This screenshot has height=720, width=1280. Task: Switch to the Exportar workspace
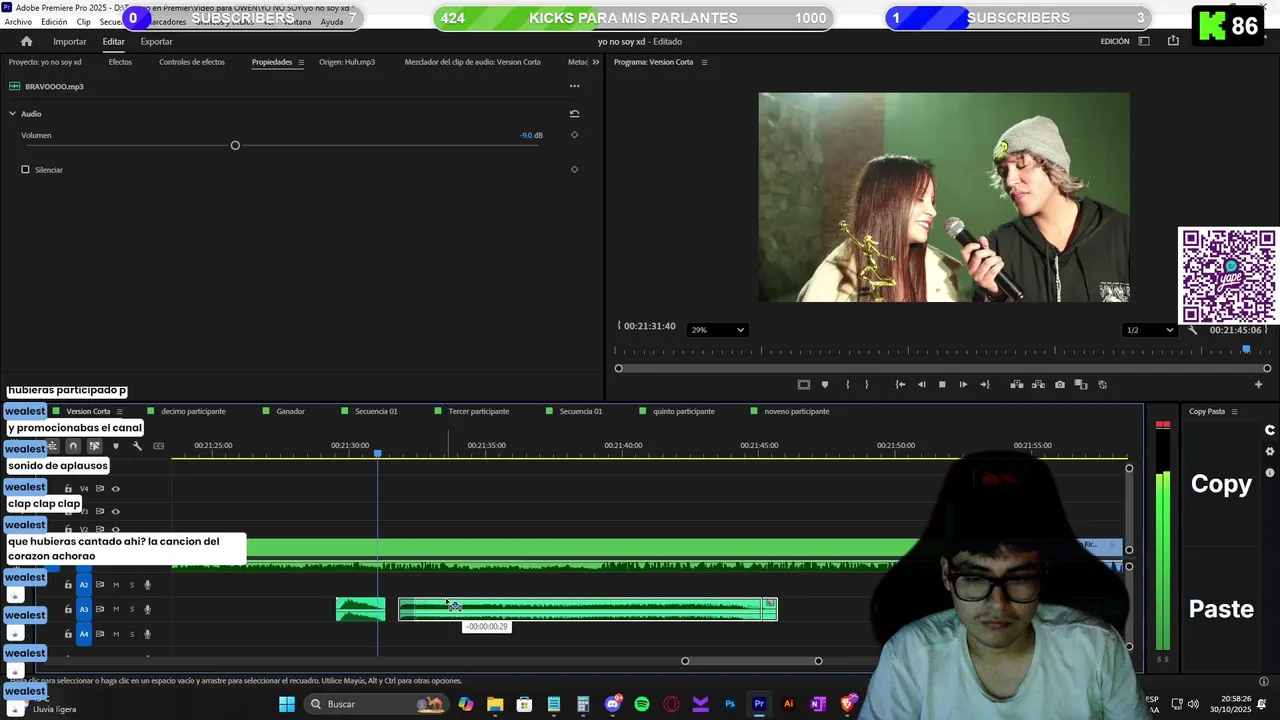click(156, 41)
